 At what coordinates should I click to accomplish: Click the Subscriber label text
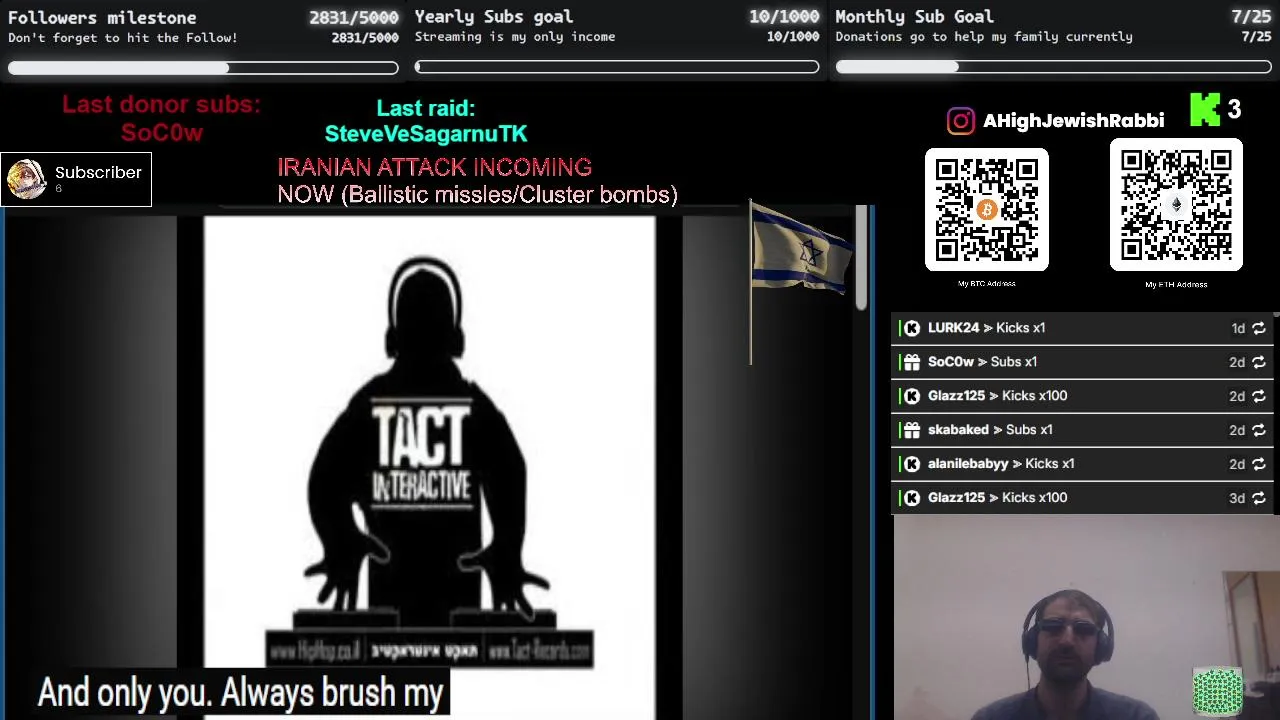[x=98, y=173]
